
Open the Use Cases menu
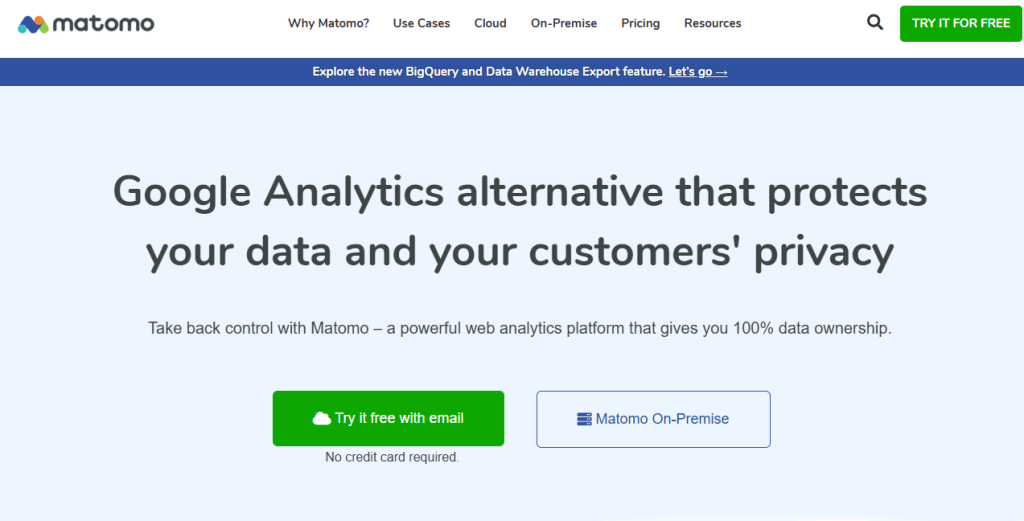(421, 23)
